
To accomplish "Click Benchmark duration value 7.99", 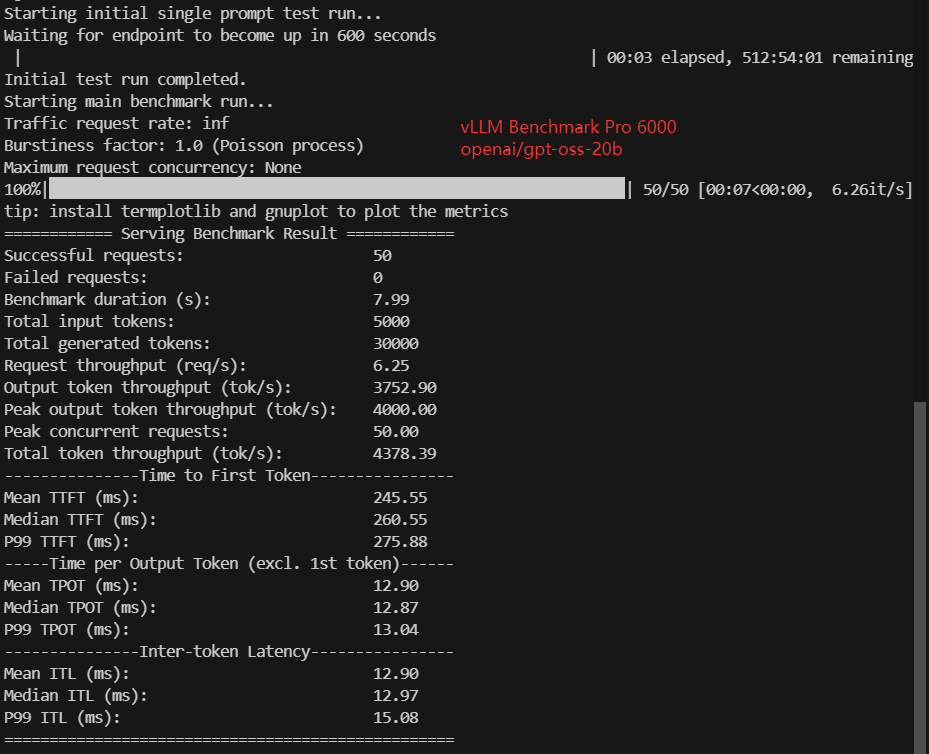I will click(391, 299).
